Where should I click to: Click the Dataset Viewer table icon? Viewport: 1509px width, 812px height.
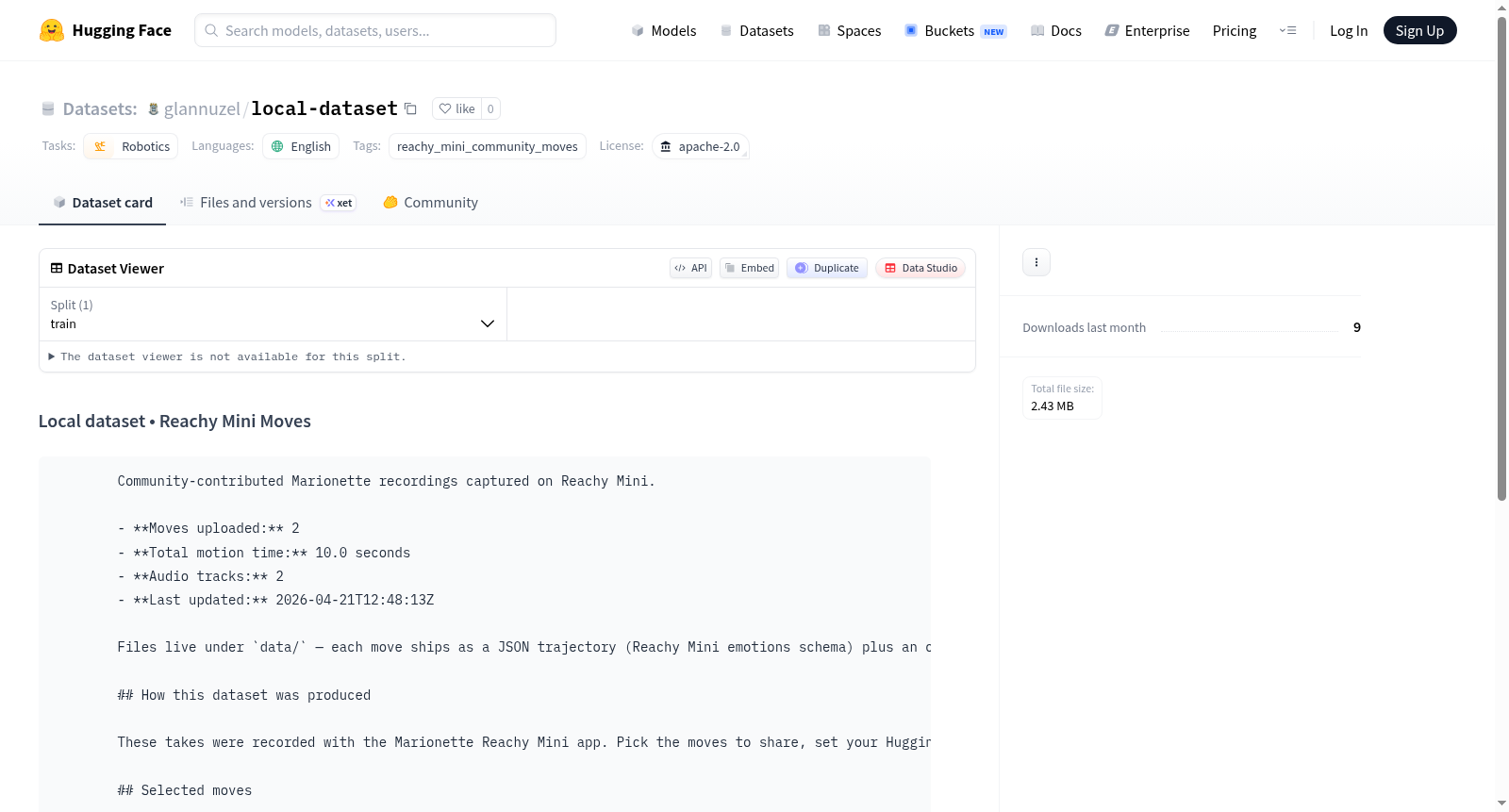click(x=57, y=269)
